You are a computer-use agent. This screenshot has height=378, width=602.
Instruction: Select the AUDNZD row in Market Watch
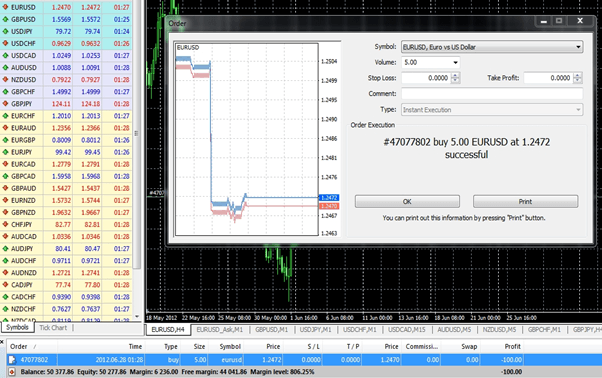[66, 273]
